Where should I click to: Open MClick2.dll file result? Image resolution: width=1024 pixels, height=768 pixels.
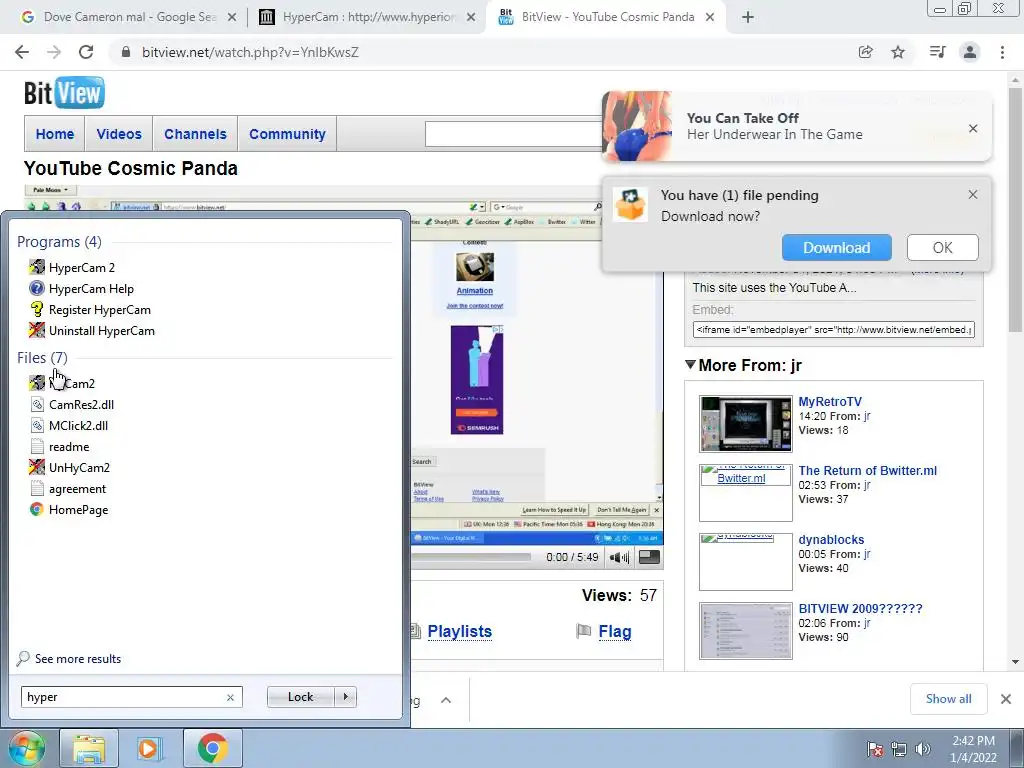[x=69, y=425]
